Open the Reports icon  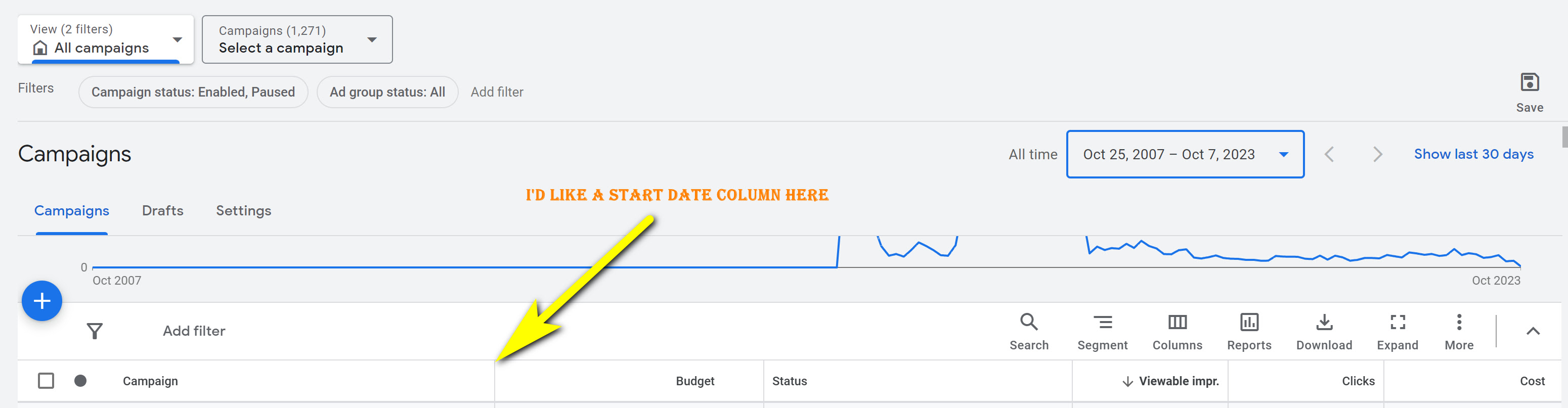[1248, 331]
